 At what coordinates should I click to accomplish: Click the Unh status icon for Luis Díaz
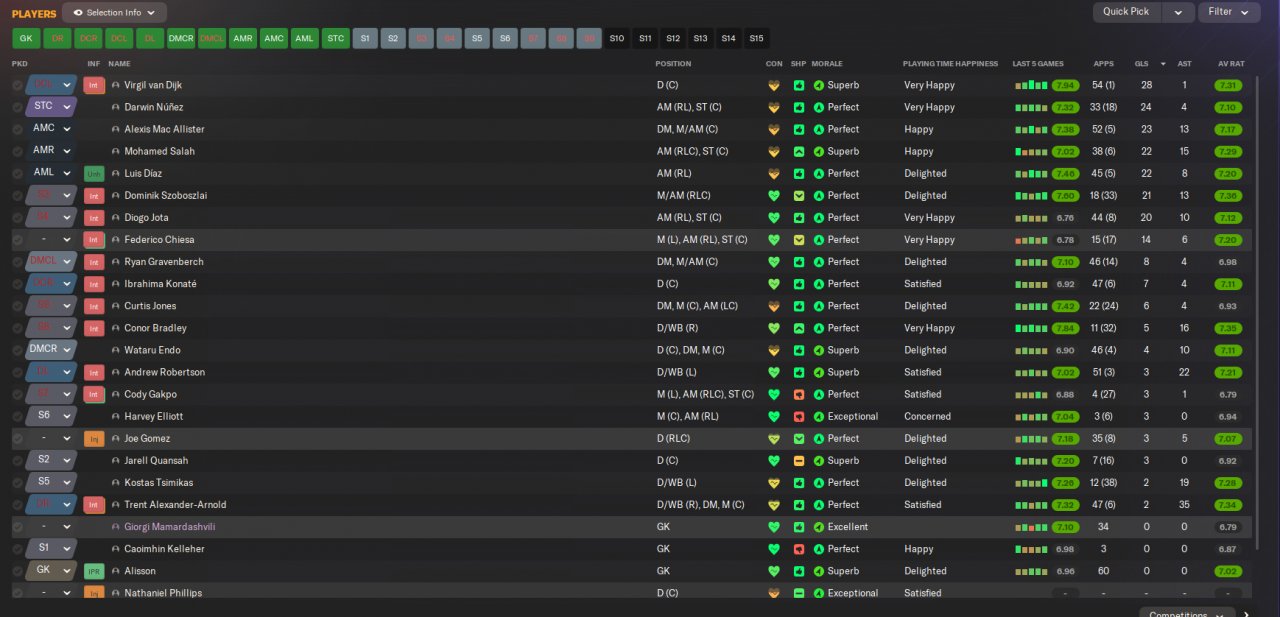click(94, 173)
